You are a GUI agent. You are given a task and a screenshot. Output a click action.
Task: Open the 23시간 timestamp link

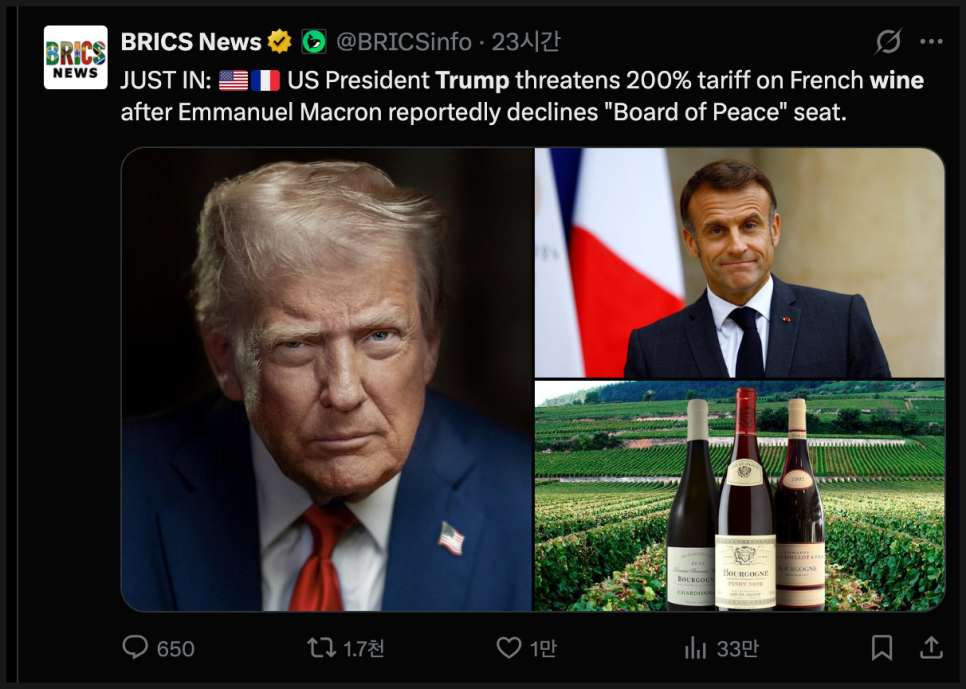coord(526,42)
